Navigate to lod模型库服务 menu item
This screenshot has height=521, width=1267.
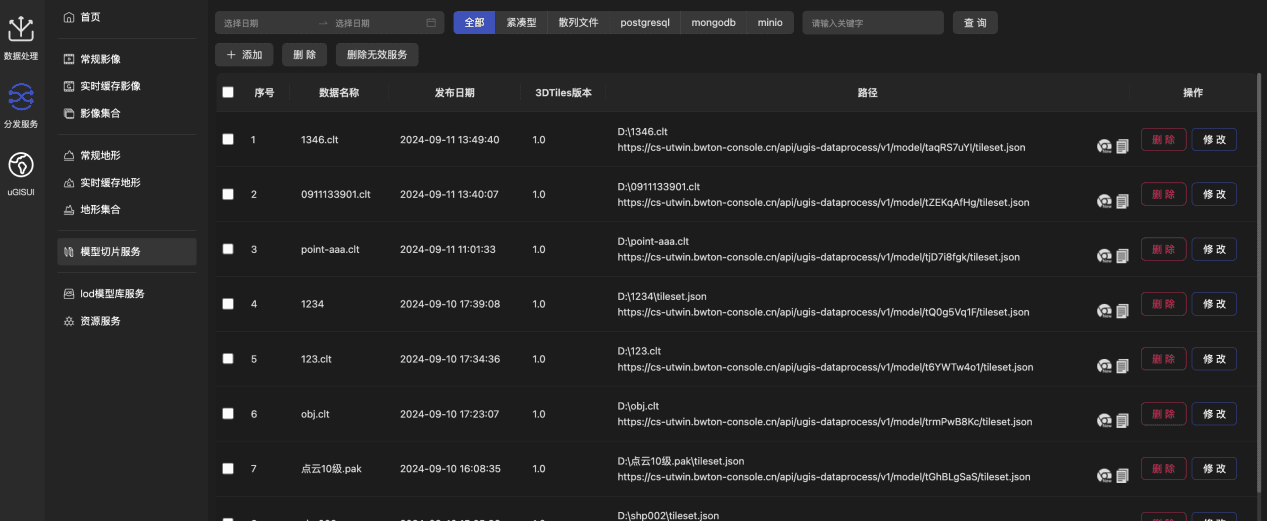[111, 294]
